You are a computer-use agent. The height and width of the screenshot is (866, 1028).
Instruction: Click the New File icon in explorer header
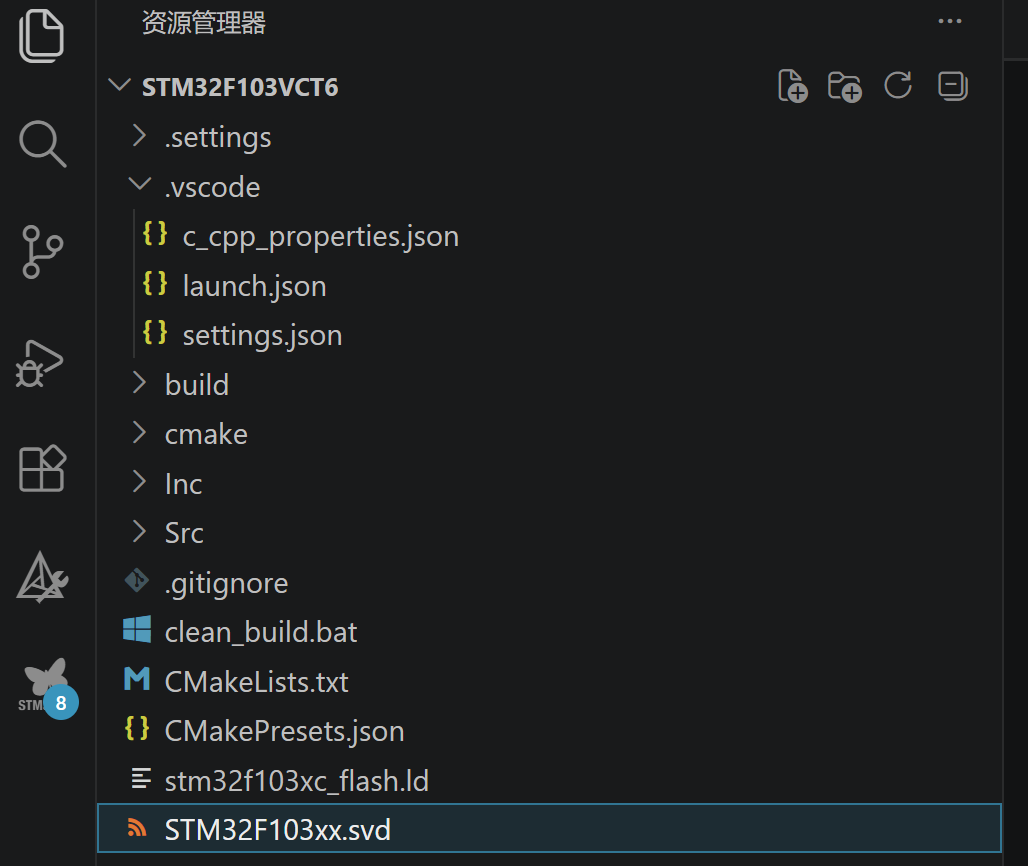click(x=792, y=86)
